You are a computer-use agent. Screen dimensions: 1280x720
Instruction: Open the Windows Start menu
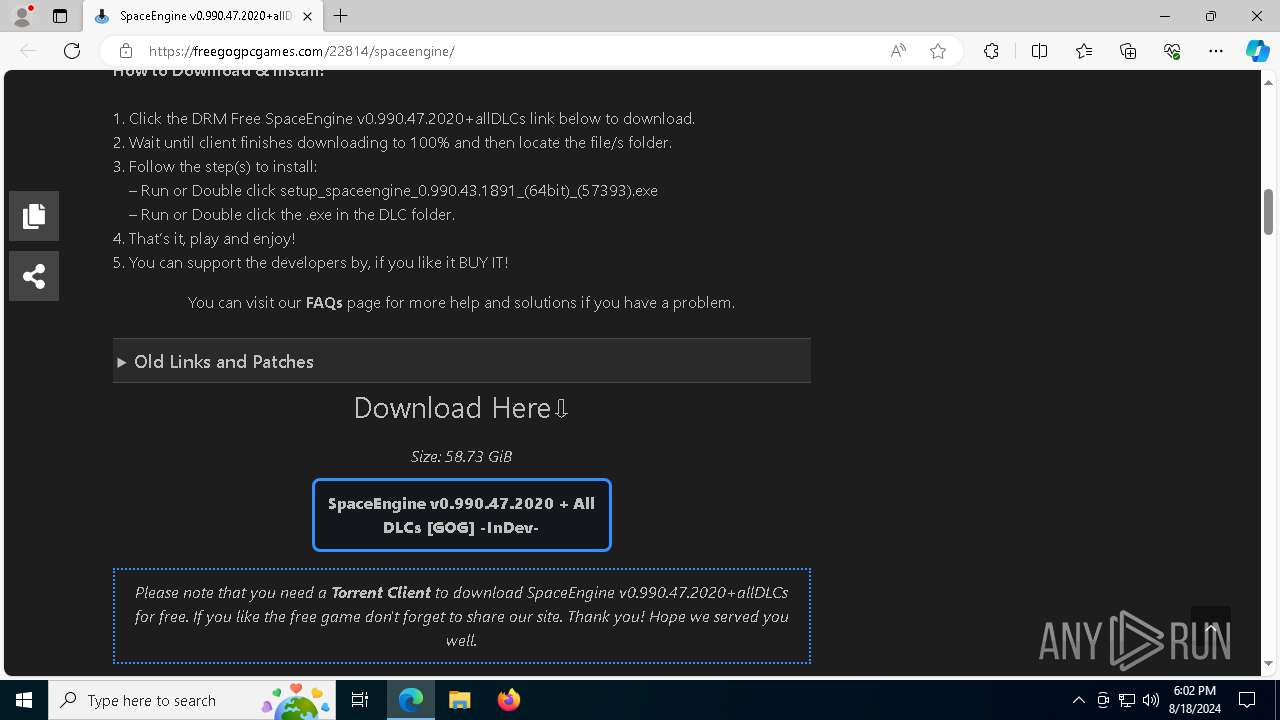pyautogui.click(x=24, y=700)
